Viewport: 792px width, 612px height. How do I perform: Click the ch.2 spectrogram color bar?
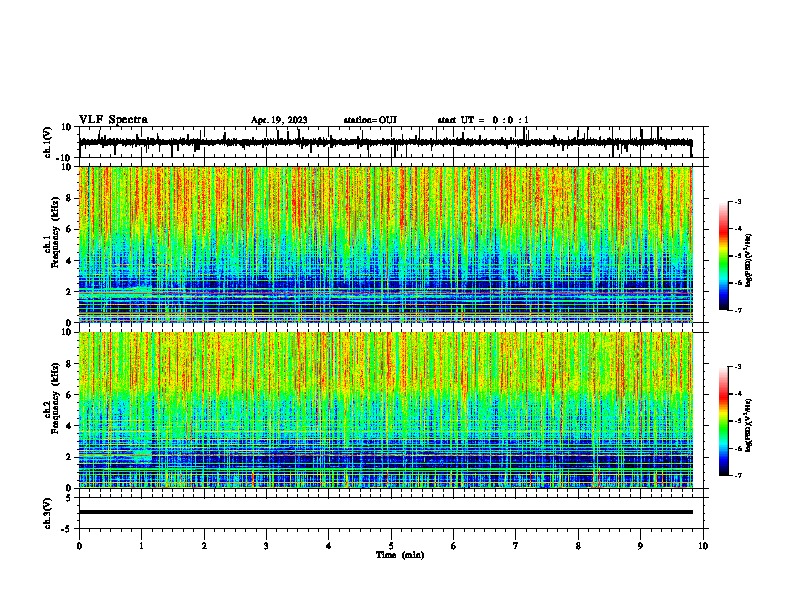[x=723, y=421]
